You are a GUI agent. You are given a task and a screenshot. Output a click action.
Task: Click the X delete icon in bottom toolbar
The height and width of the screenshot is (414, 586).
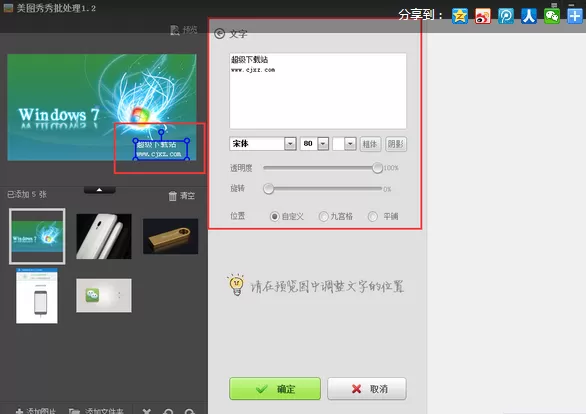146,411
